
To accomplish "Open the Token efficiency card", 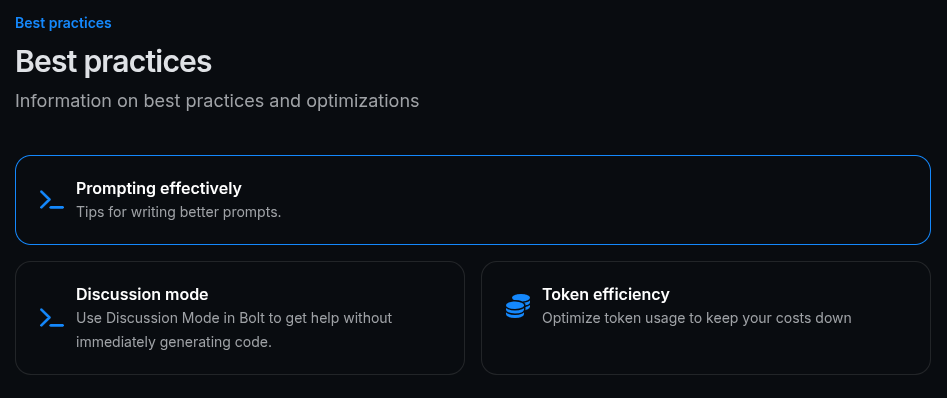I will pos(706,318).
